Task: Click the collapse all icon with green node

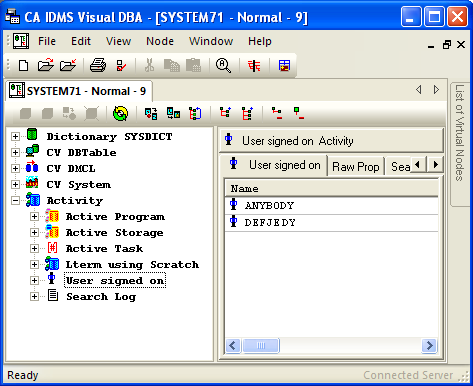Action: pyautogui.click(x=299, y=113)
